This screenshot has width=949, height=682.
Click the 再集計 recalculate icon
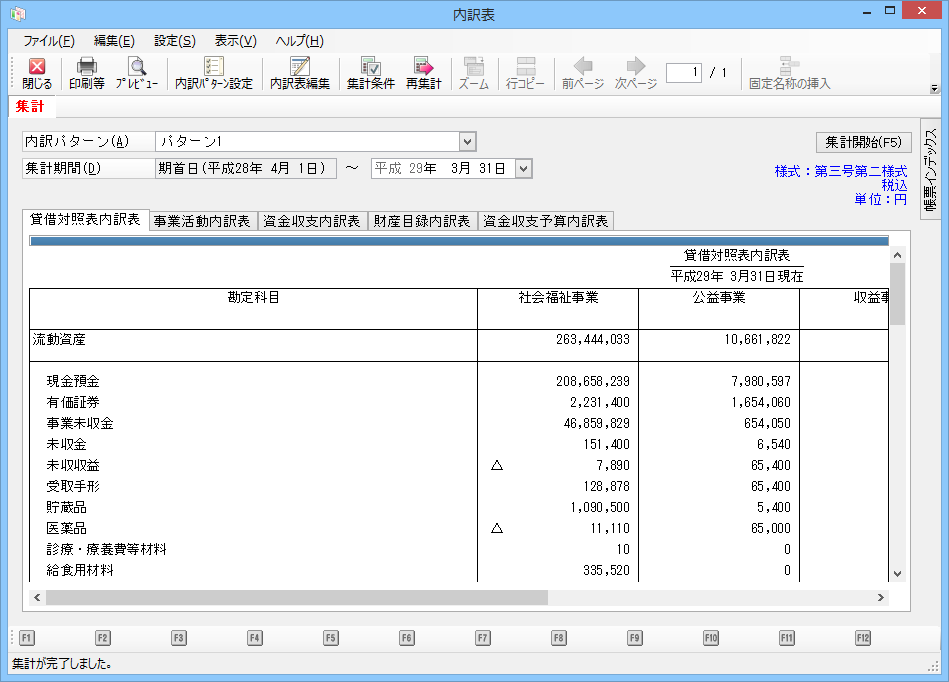tap(423, 74)
